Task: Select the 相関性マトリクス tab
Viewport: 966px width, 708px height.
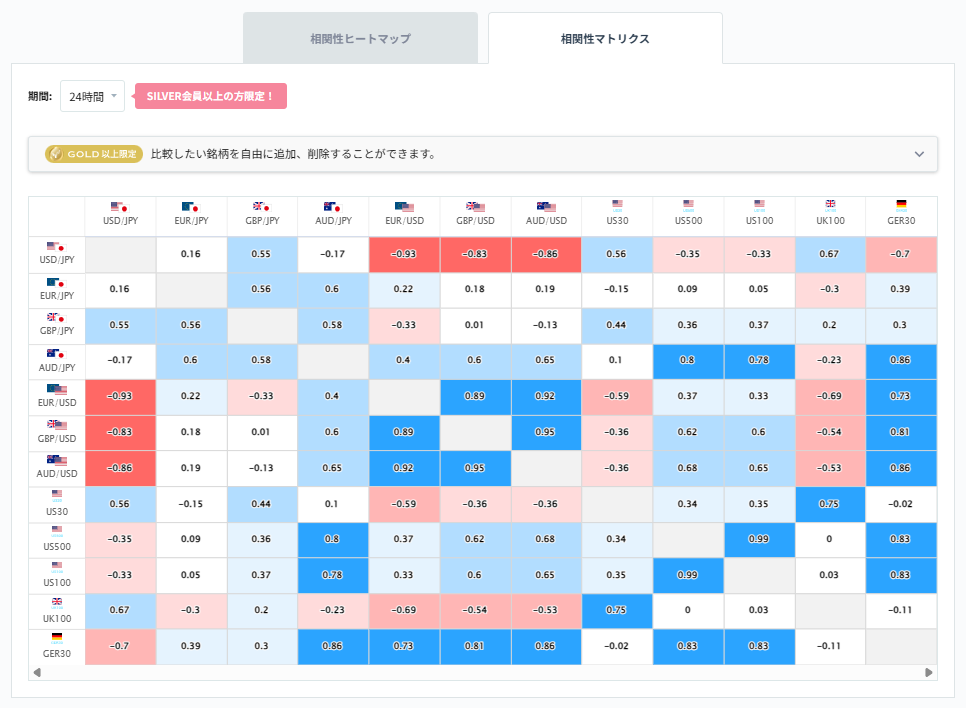Action: coord(605,37)
